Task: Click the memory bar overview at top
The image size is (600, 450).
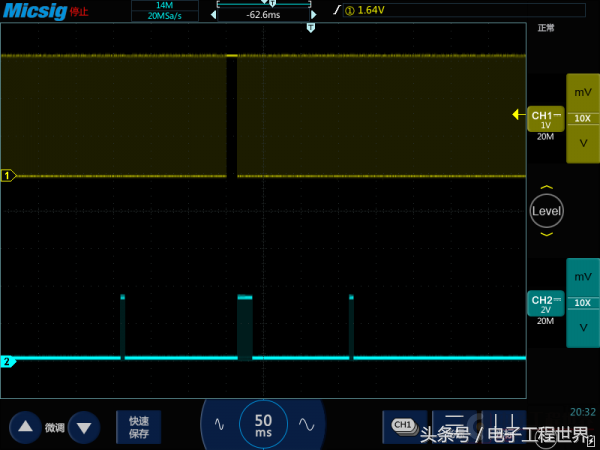Action: tap(264, 4)
